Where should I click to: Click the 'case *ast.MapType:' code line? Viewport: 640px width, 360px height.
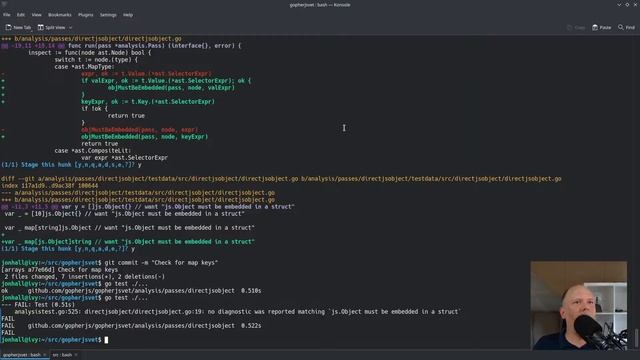[84, 67]
